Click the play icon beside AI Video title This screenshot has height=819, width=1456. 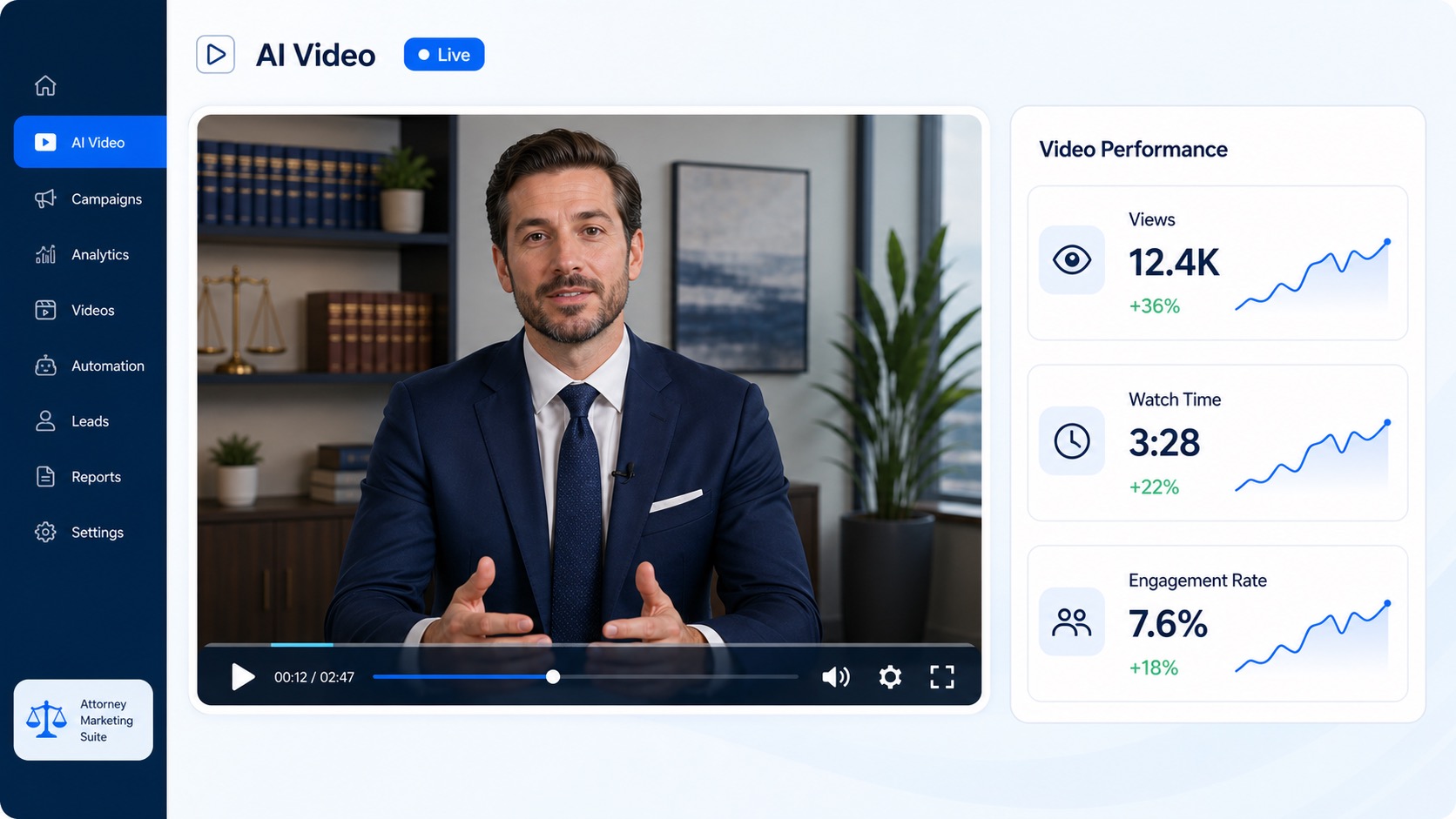(x=215, y=55)
